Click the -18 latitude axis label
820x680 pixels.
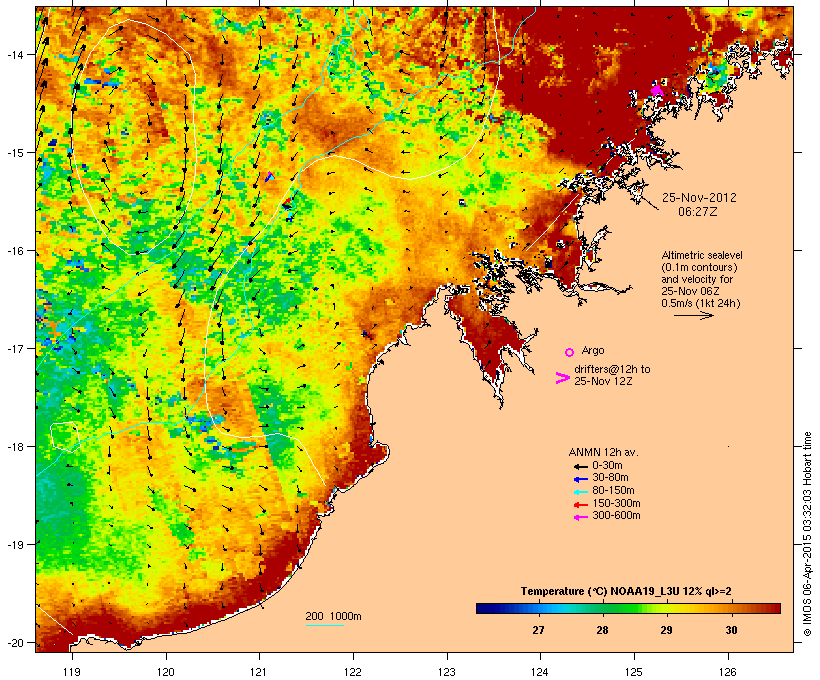tap(13, 447)
